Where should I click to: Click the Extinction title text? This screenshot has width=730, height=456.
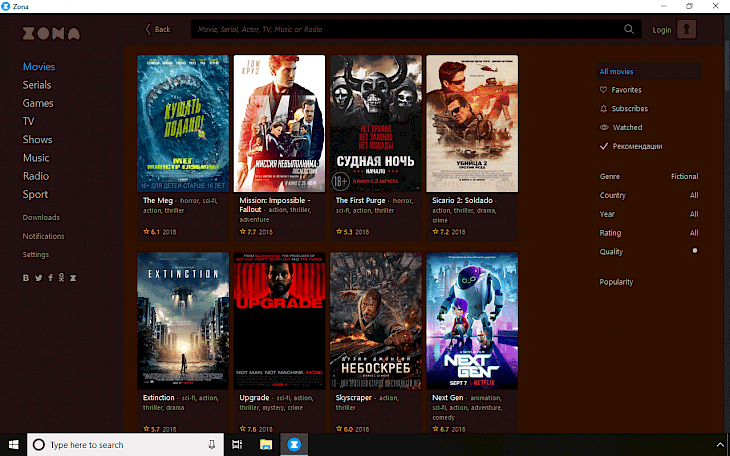click(159, 397)
